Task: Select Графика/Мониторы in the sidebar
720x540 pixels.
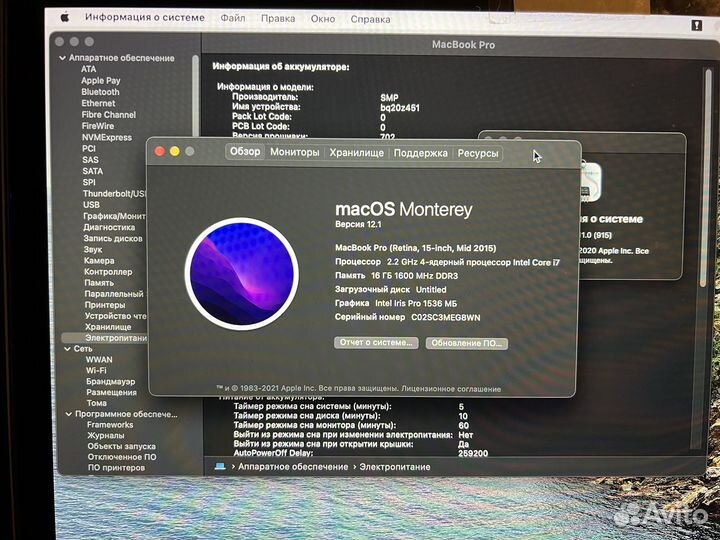Action: pyautogui.click(x=115, y=216)
